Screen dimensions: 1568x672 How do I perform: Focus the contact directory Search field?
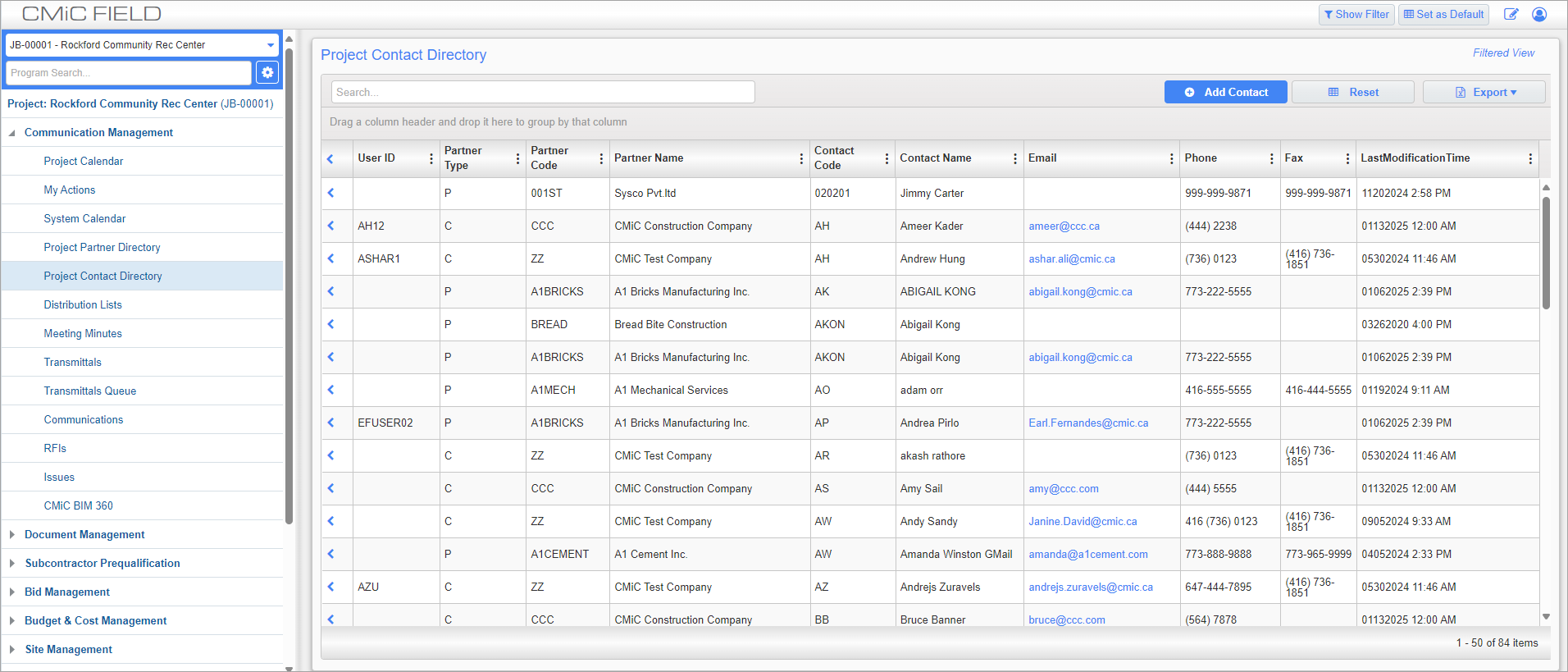(543, 92)
